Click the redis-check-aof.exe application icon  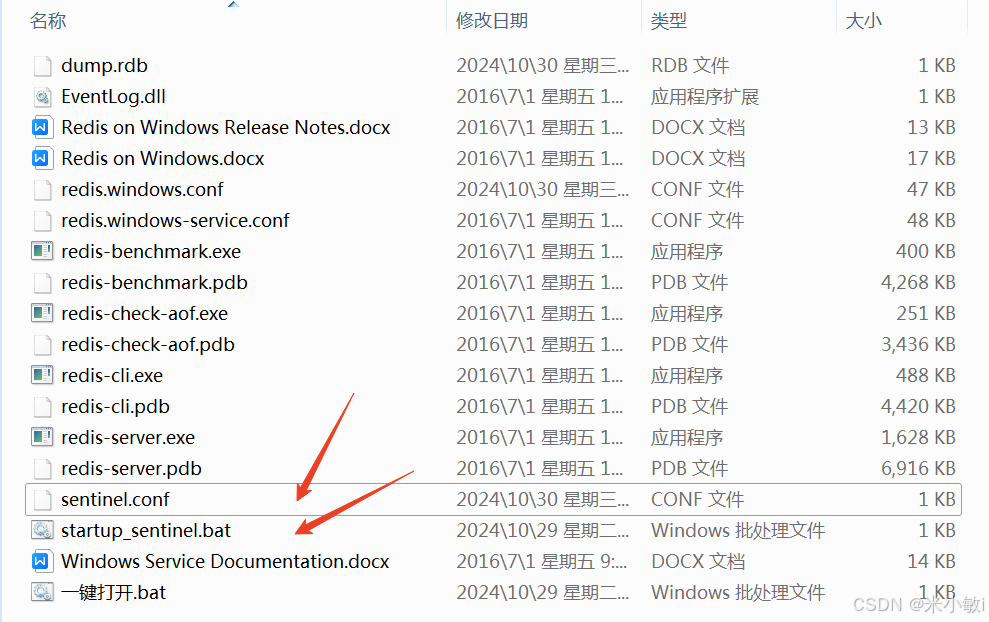(x=42, y=314)
